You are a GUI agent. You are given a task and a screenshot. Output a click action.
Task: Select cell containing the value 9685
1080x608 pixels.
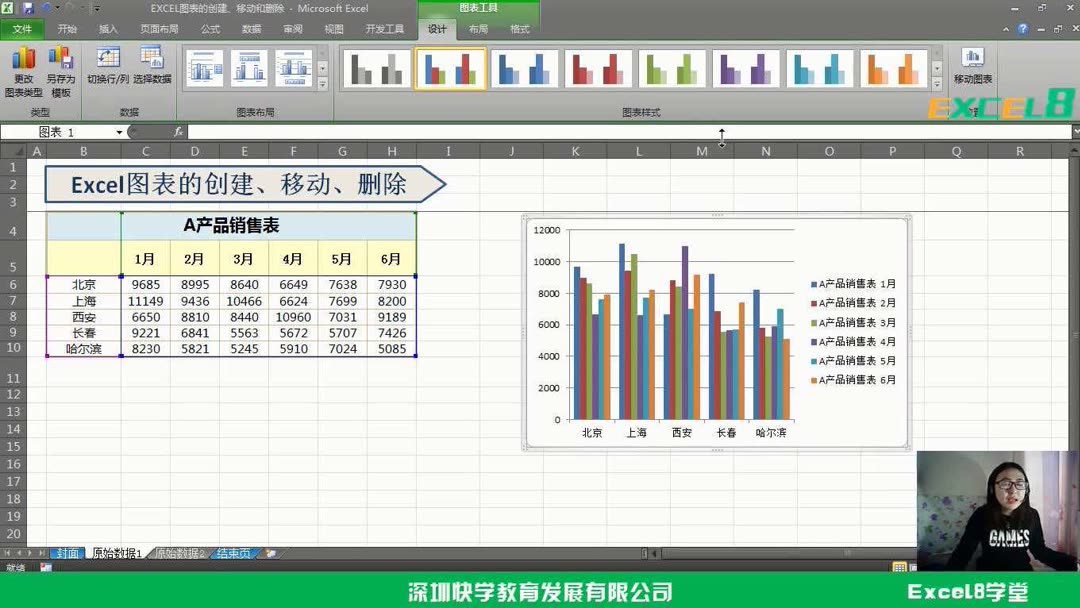pyautogui.click(x=145, y=284)
